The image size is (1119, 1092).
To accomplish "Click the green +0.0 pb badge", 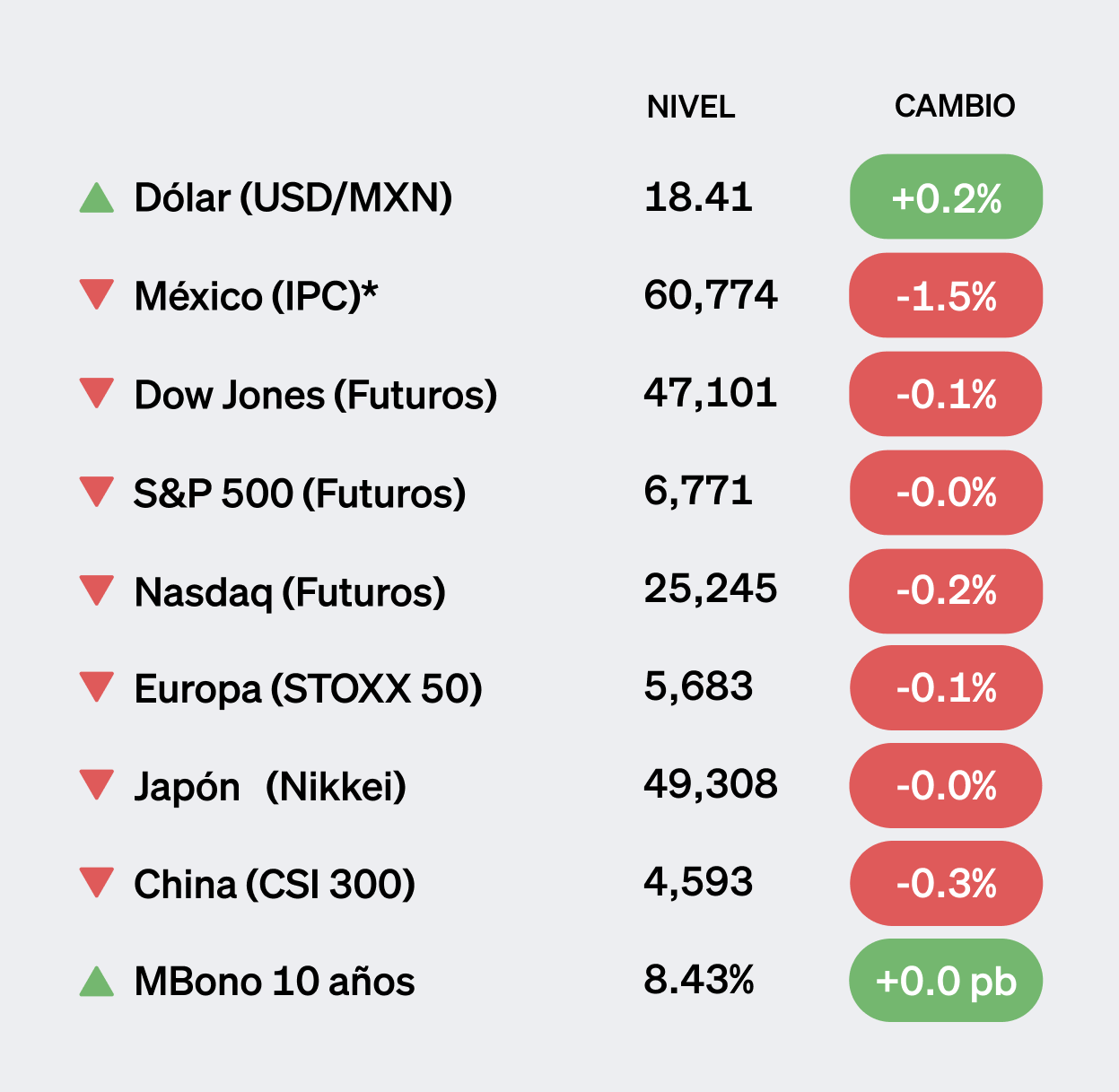I will pyautogui.click(x=946, y=981).
